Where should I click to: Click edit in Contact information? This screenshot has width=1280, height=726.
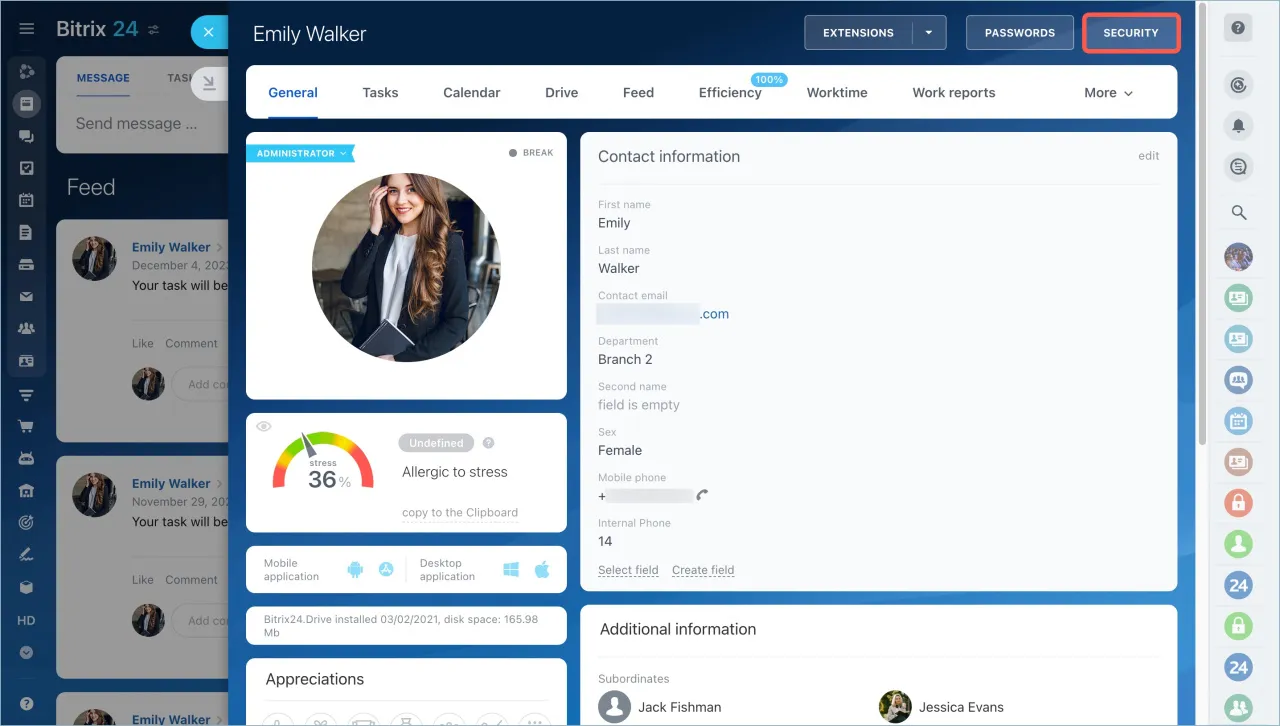[1149, 156]
